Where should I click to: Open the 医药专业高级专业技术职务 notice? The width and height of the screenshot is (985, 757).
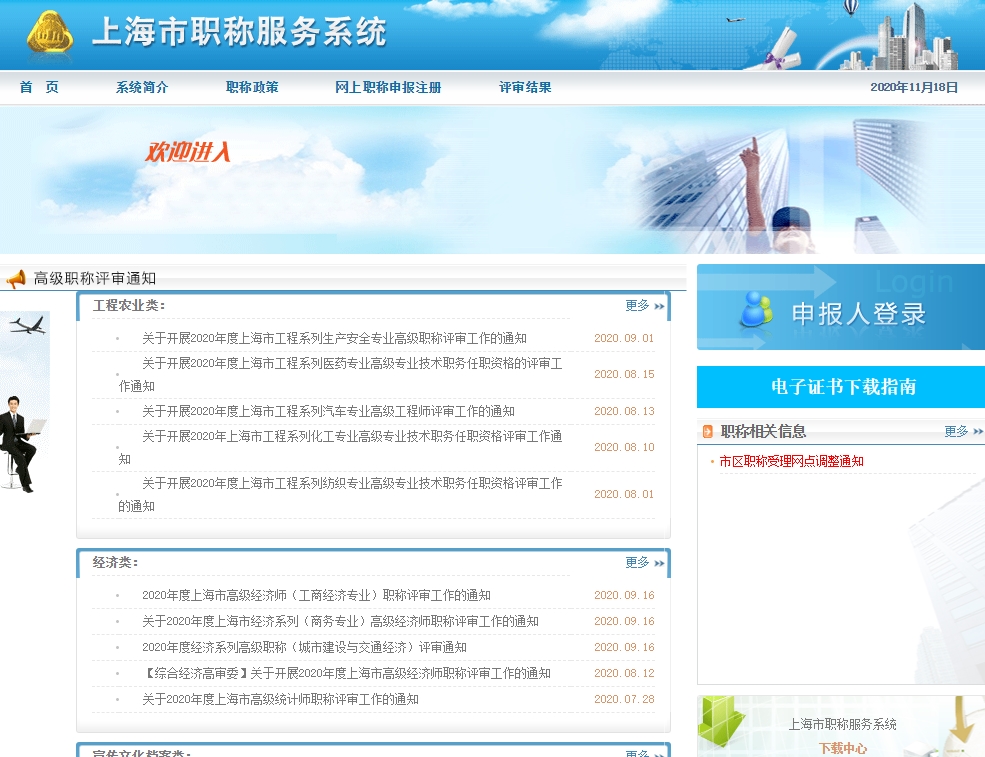340,374
